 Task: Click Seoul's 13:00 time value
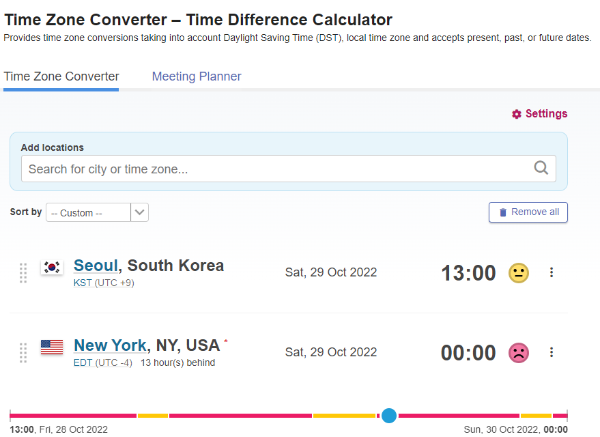pos(468,273)
